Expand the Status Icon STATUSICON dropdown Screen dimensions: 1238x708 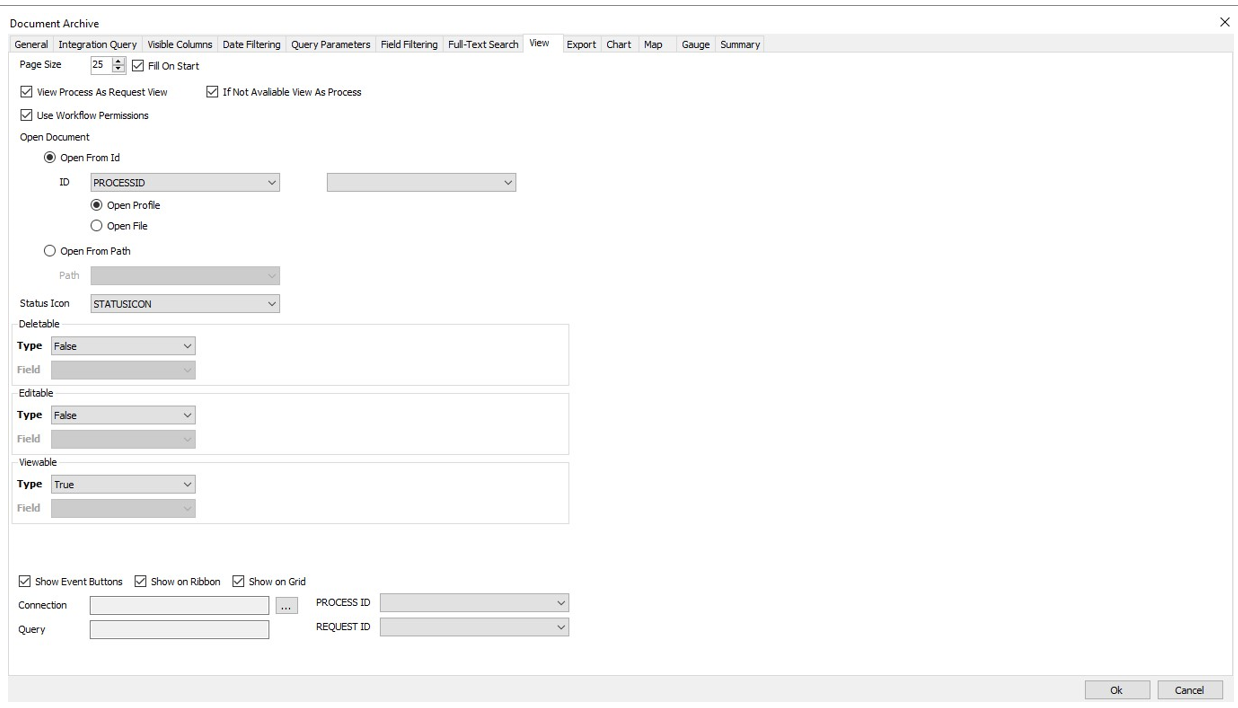(x=185, y=304)
